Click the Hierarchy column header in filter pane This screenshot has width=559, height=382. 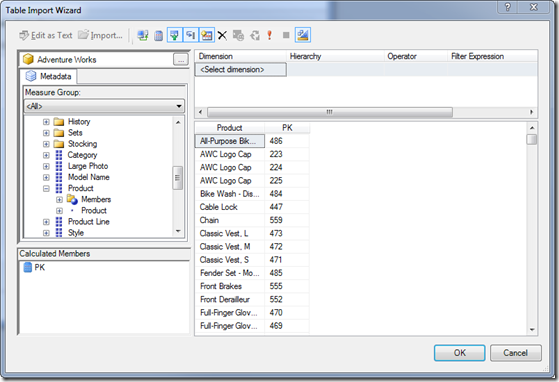[x=335, y=56]
